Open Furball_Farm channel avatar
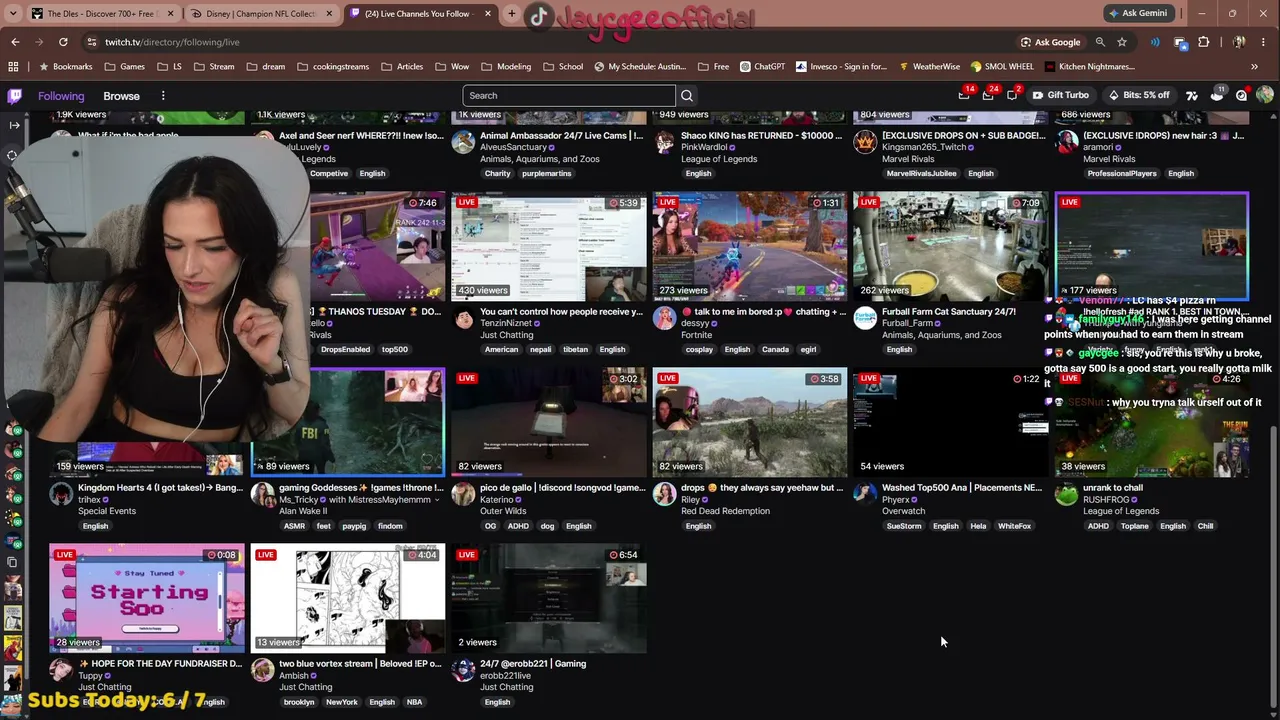 (x=865, y=318)
